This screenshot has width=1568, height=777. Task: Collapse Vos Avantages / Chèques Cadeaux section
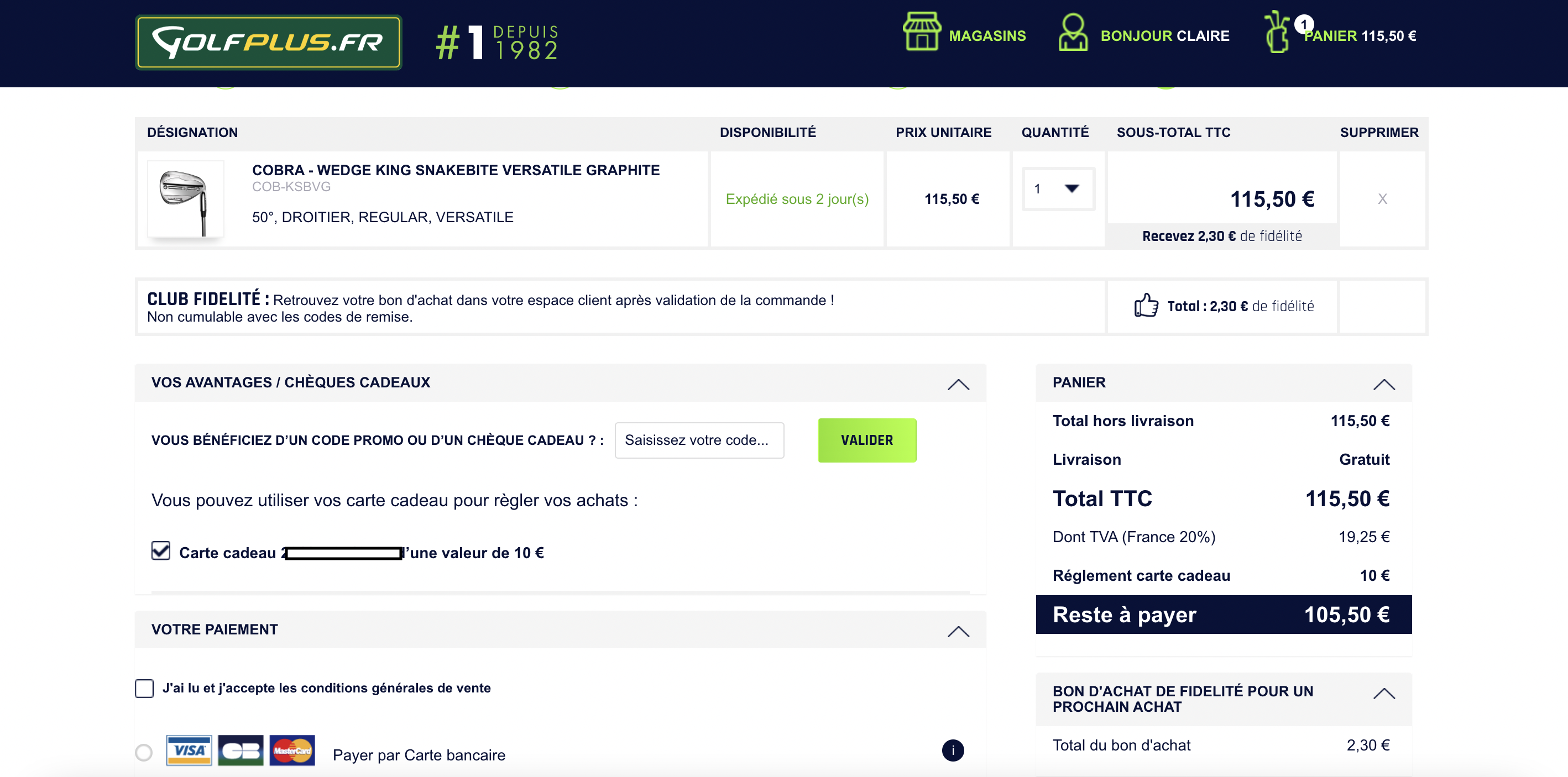(x=958, y=384)
